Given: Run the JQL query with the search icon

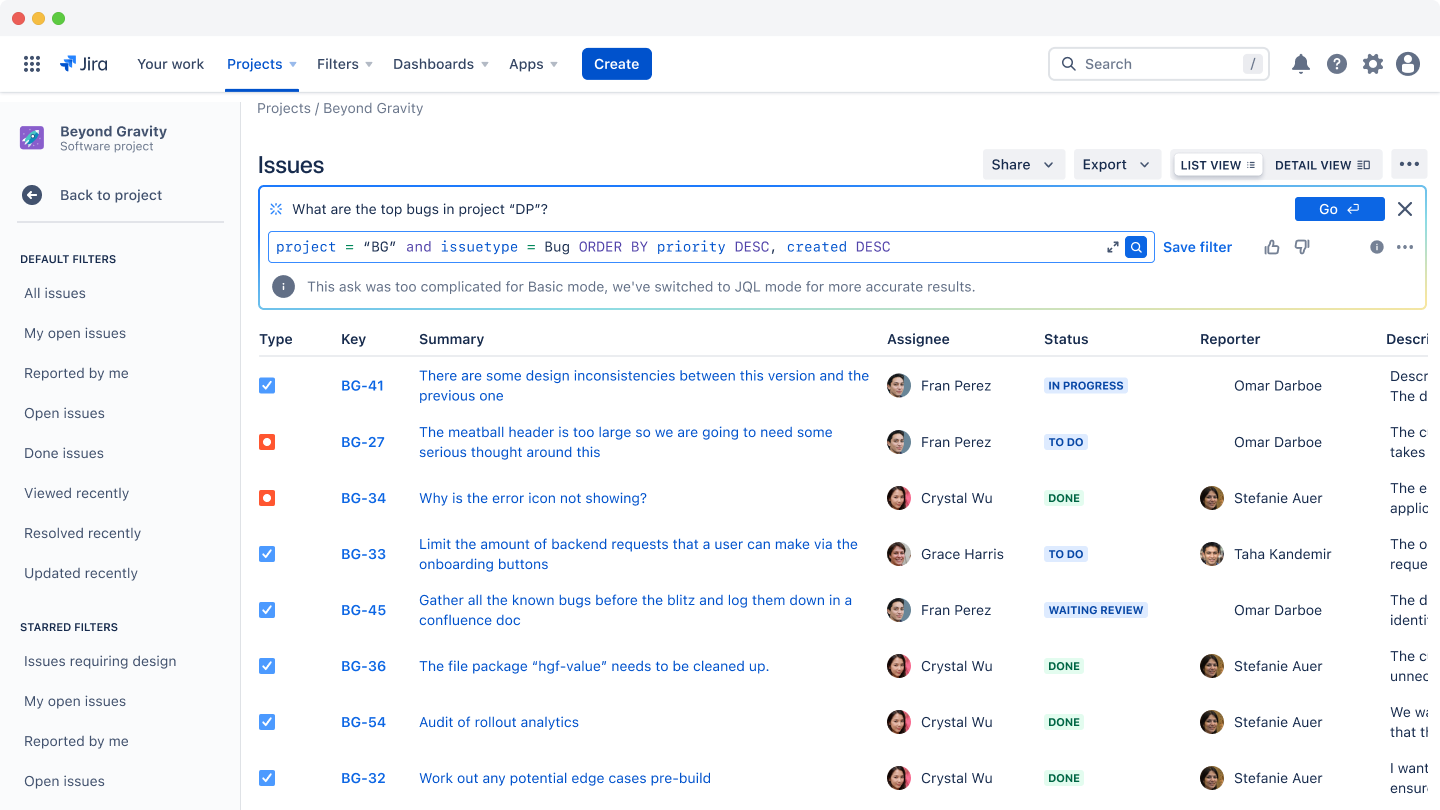Looking at the screenshot, I should [1136, 246].
